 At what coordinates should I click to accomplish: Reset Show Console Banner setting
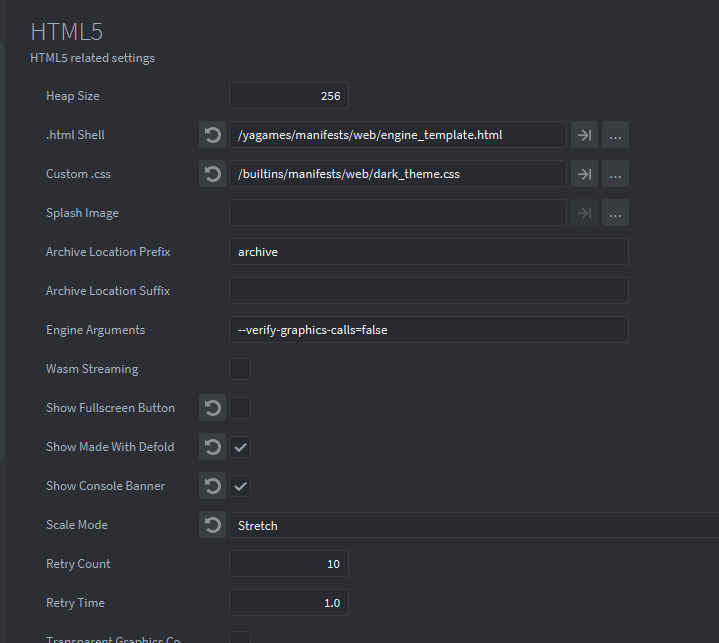point(212,486)
